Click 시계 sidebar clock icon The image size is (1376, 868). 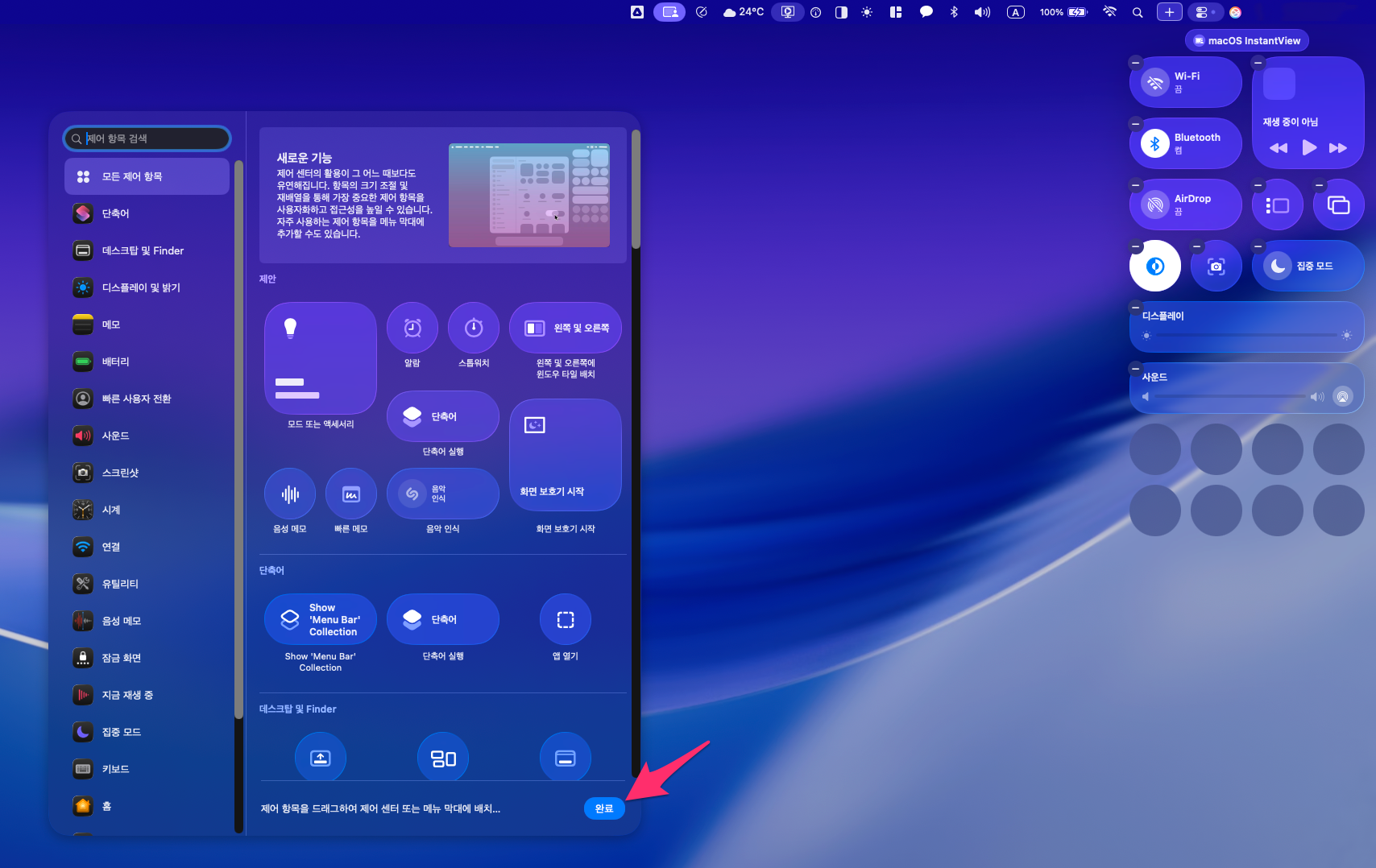(x=83, y=510)
